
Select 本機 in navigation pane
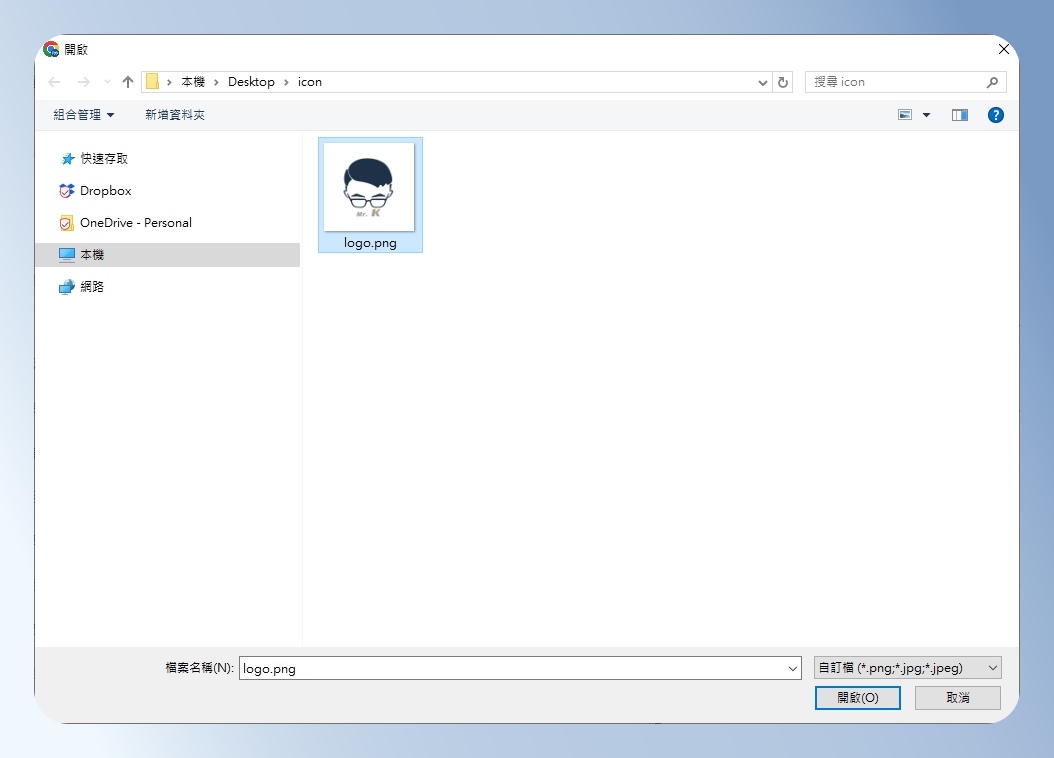[x=168, y=255]
